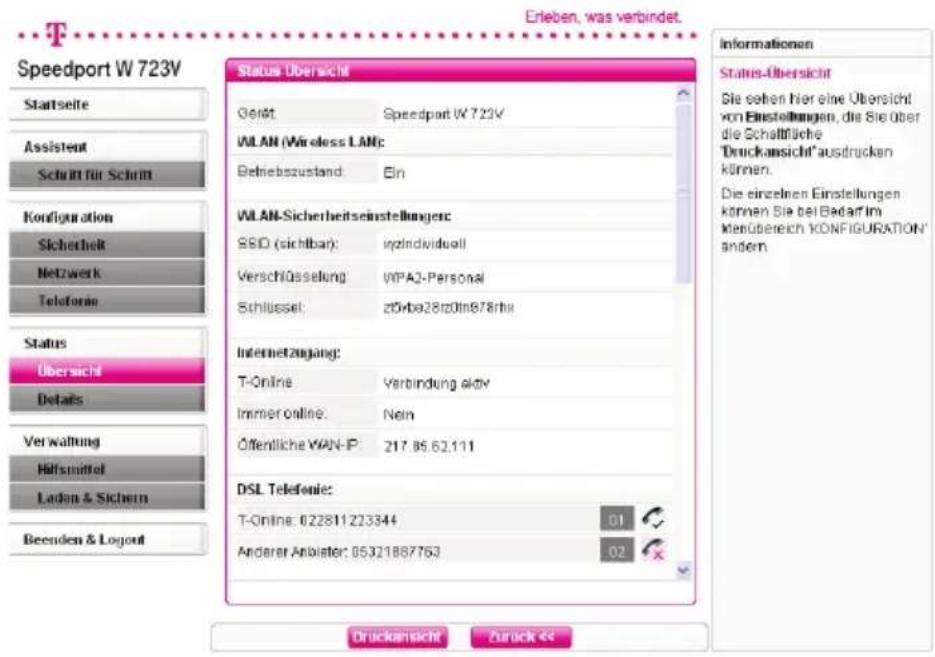Viewport: 935px width, 657px height.
Task: Select Schritt für Schritt assistant
Action: point(107,175)
